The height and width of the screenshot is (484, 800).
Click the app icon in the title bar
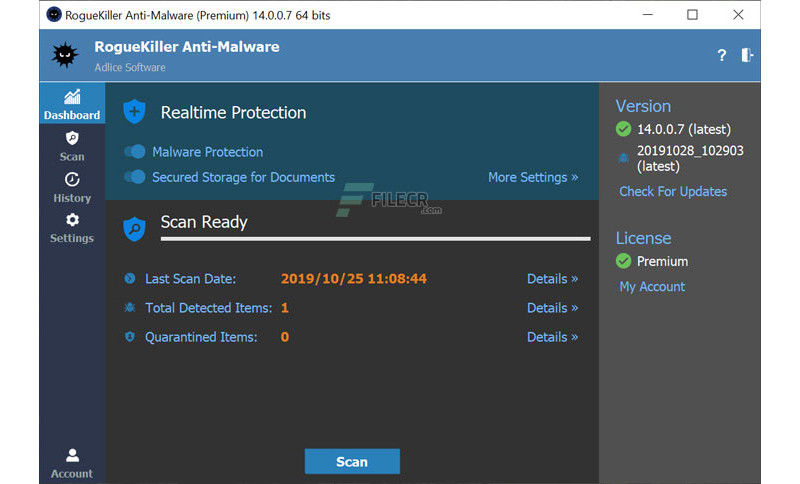coord(54,15)
